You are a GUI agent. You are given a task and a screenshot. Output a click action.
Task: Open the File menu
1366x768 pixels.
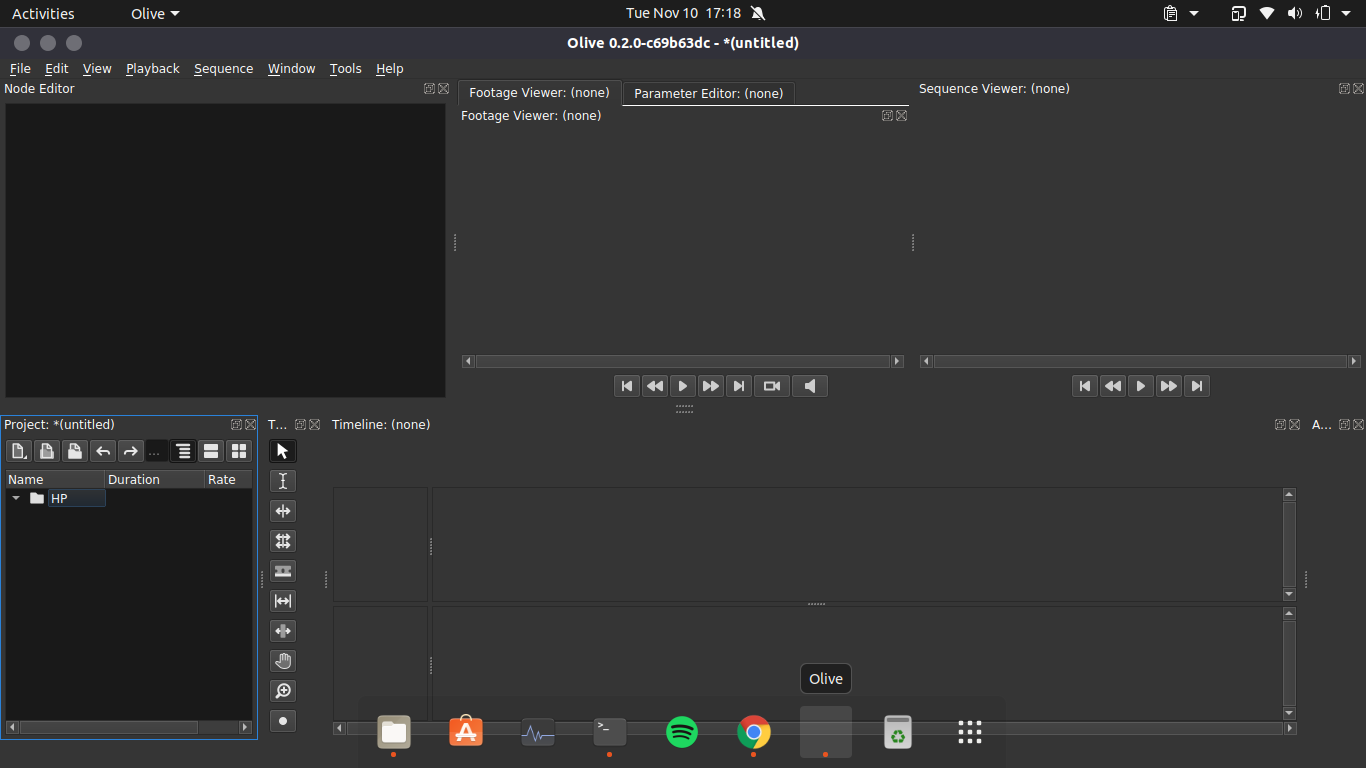20,69
